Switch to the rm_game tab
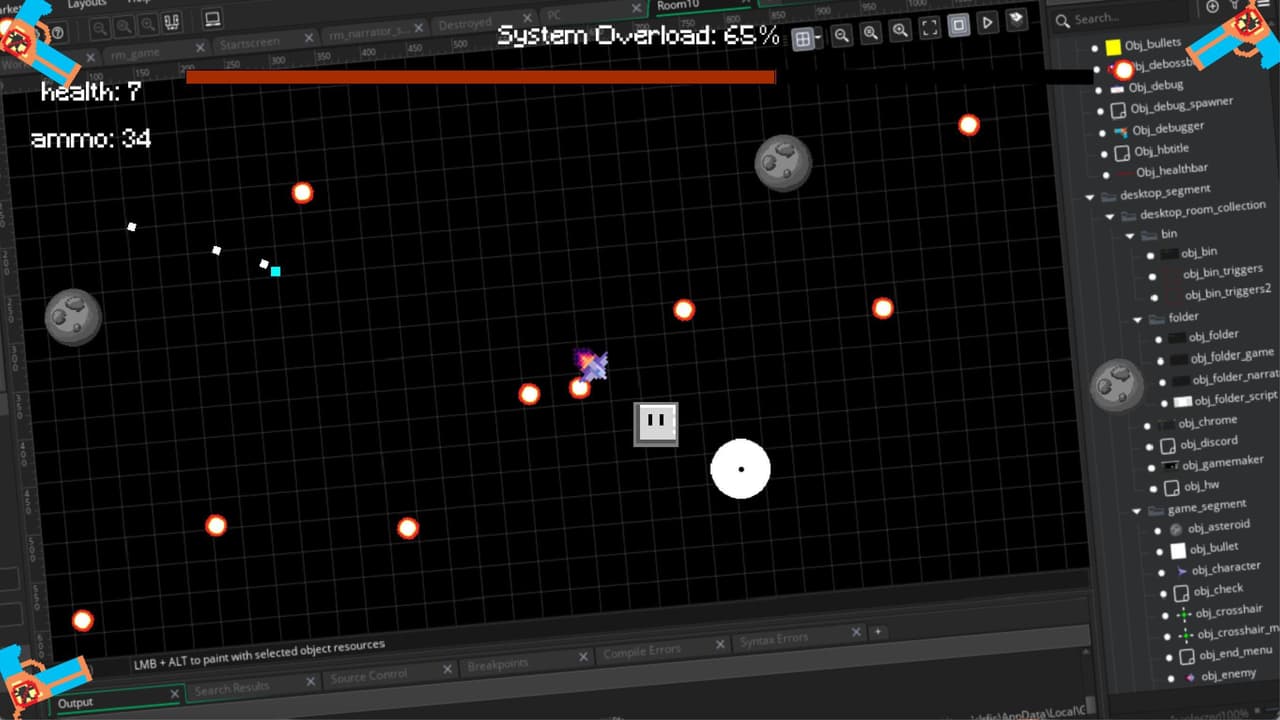This screenshot has width=1280, height=720. 135,52
